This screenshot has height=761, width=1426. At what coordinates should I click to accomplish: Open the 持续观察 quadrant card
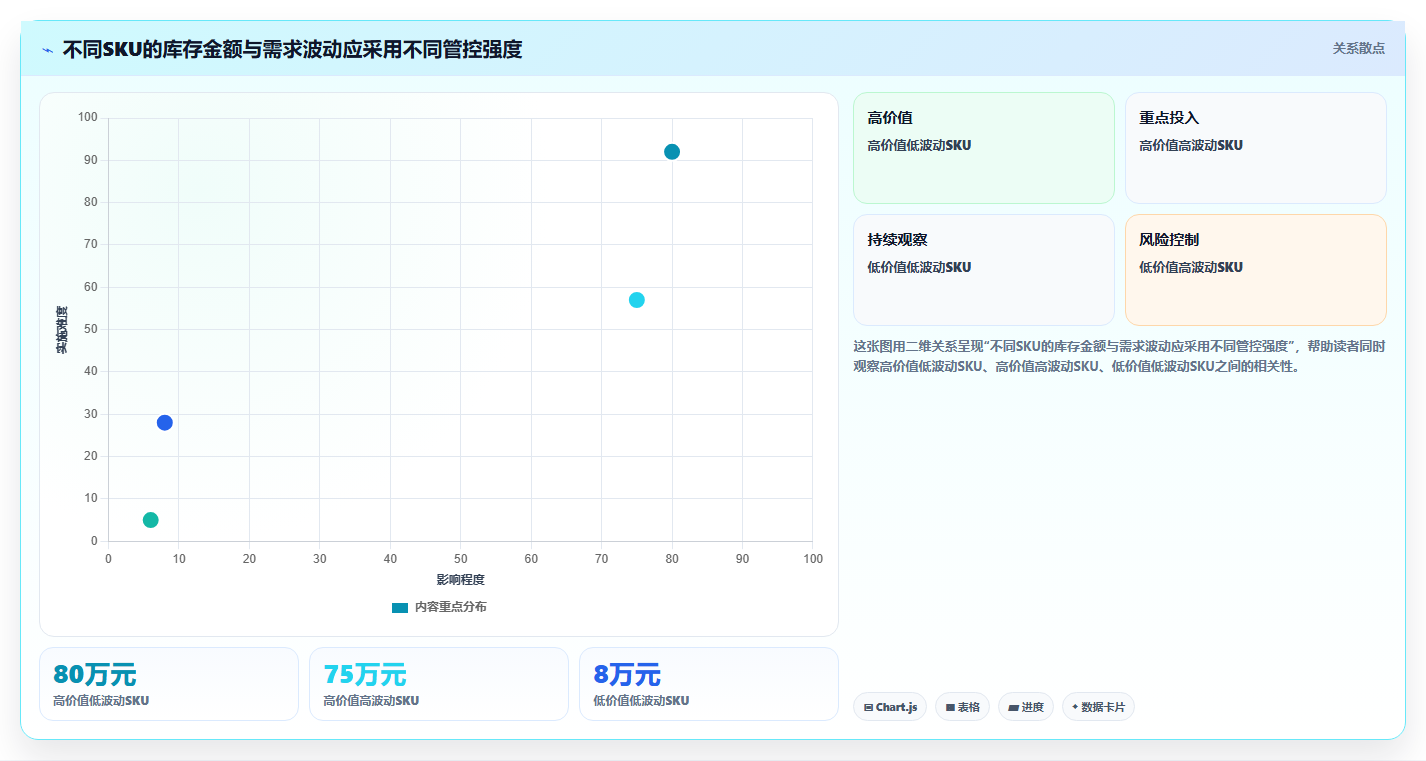[x=984, y=270]
